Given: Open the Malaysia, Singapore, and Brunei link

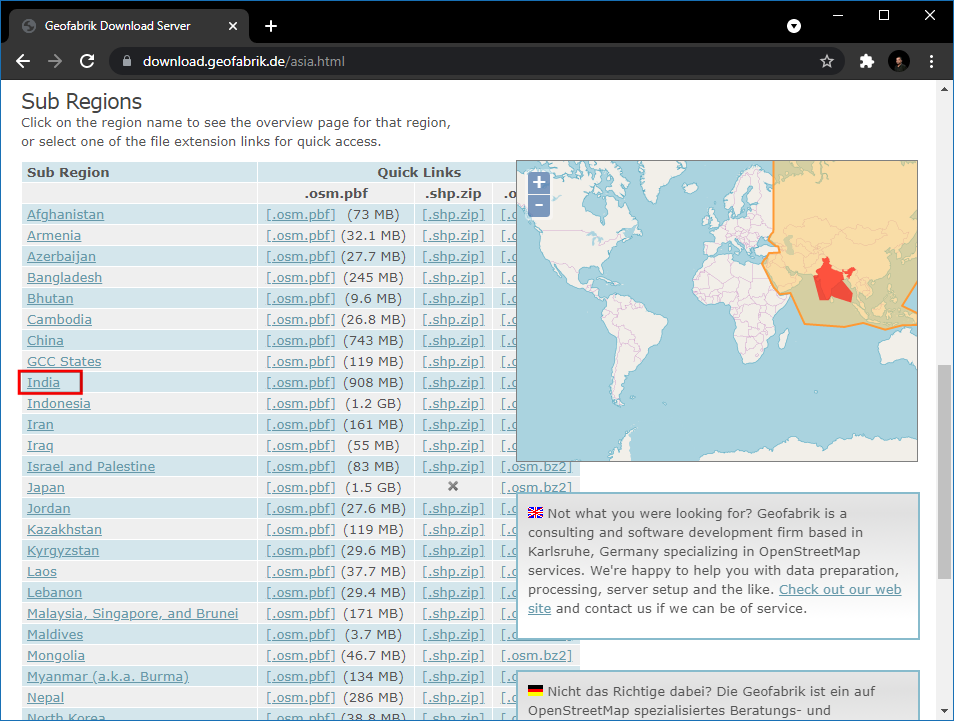Looking at the screenshot, I should tap(132, 614).
